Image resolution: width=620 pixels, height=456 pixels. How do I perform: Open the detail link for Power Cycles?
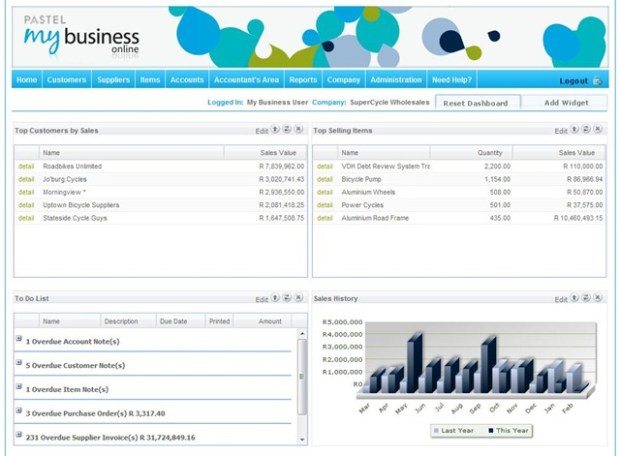(325, 205)
